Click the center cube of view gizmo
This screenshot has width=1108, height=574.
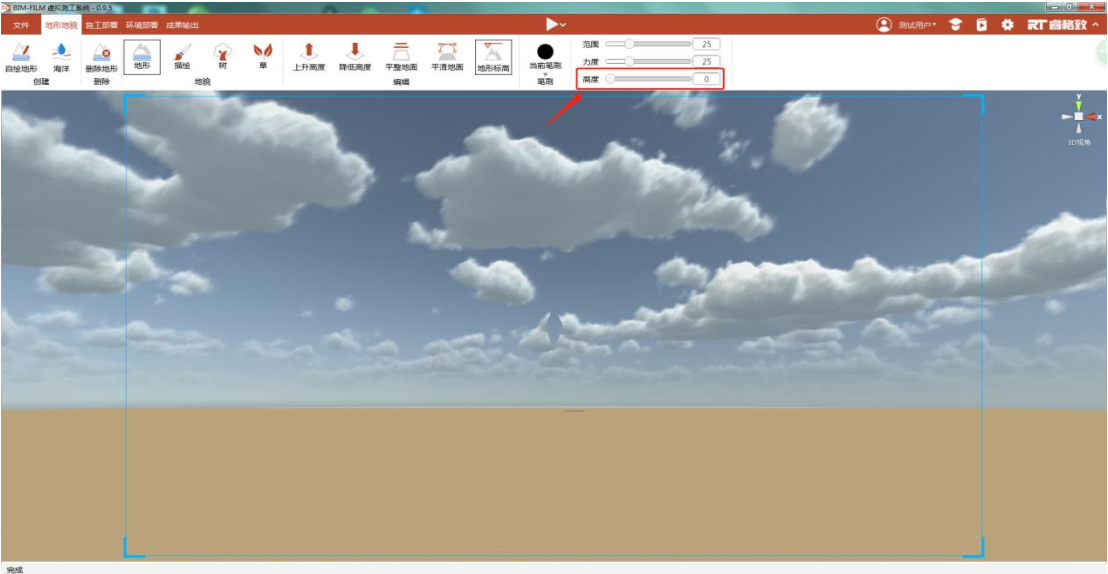1078,117
